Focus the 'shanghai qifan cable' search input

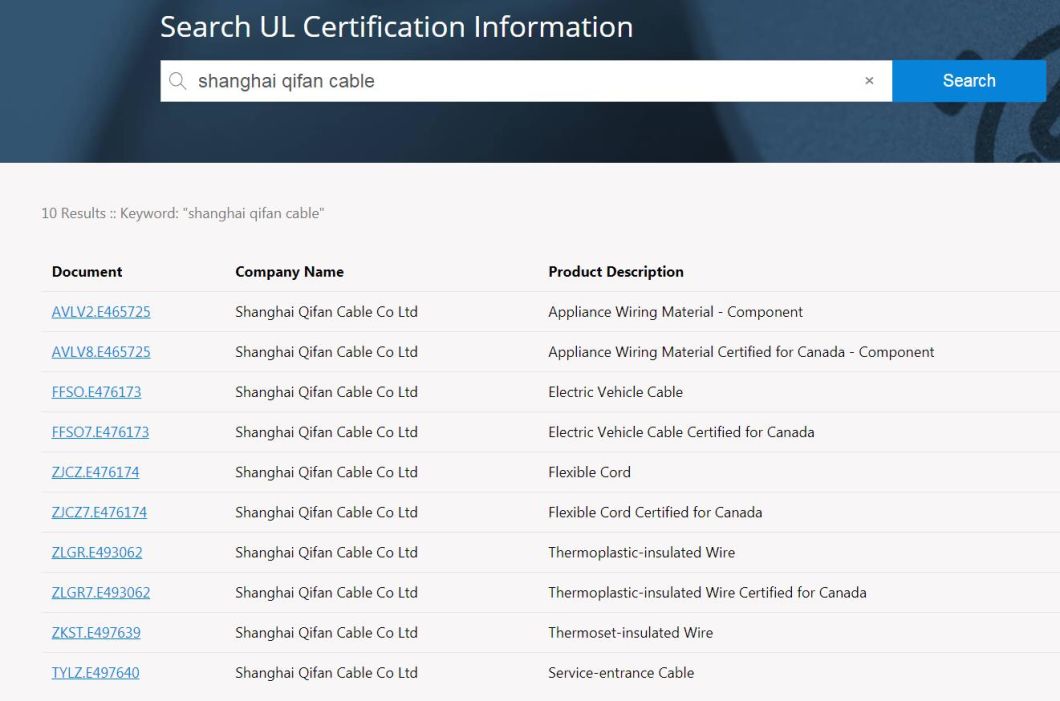coord(520,81)
